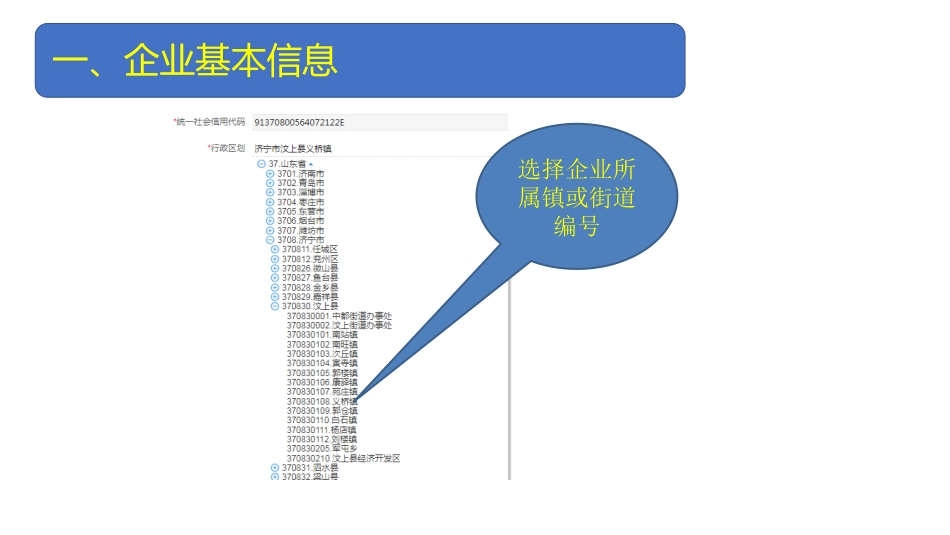
Task: Pick 370830112.刘楼镇 row
Action: (x=322, y=439)
